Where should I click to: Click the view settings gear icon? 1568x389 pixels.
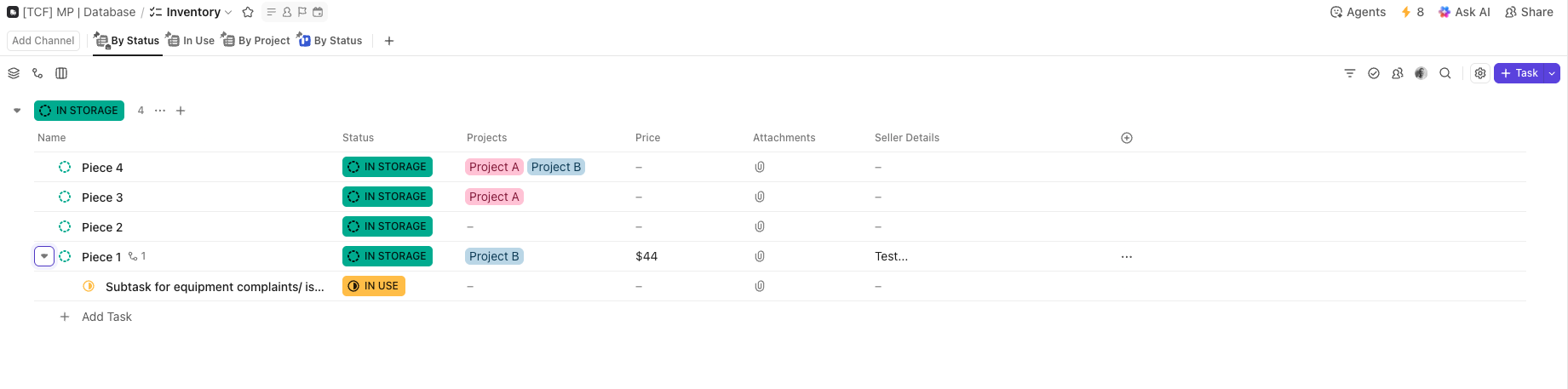point(1480,73)
